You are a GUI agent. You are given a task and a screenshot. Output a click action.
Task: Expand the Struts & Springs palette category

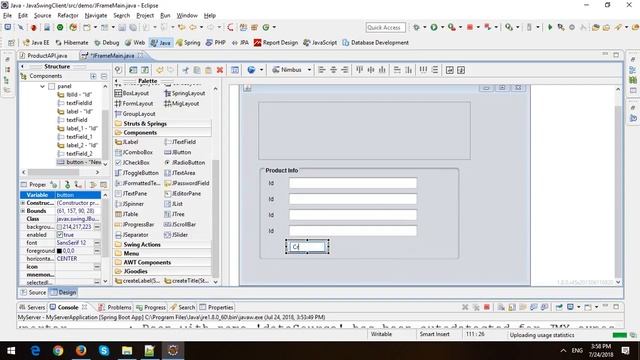pos(162,124)
